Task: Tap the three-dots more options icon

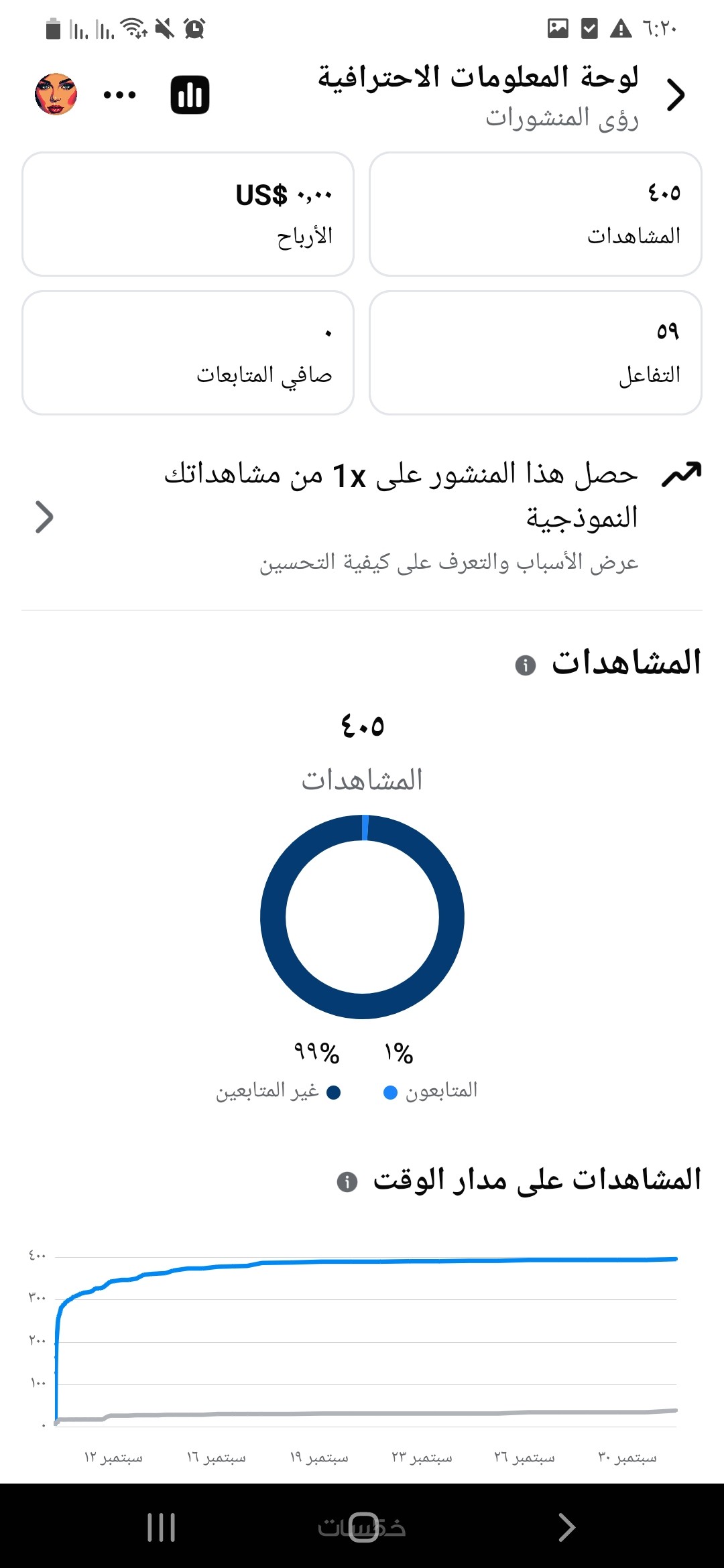Action: (x=119, y=94)
